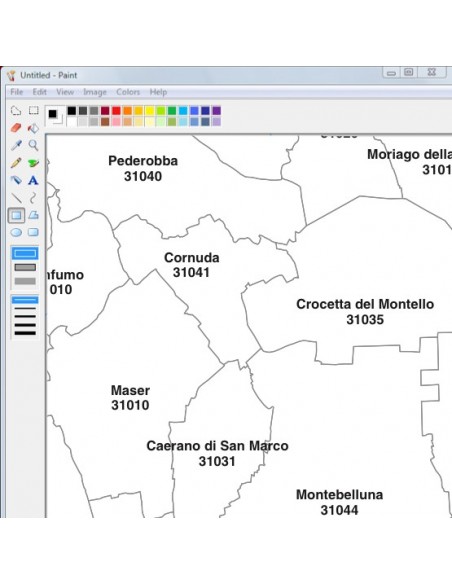Screen dimensions: 452x584
Task: Click the 'Untitled - Paint' title bar text
Action: coord(49,75)
